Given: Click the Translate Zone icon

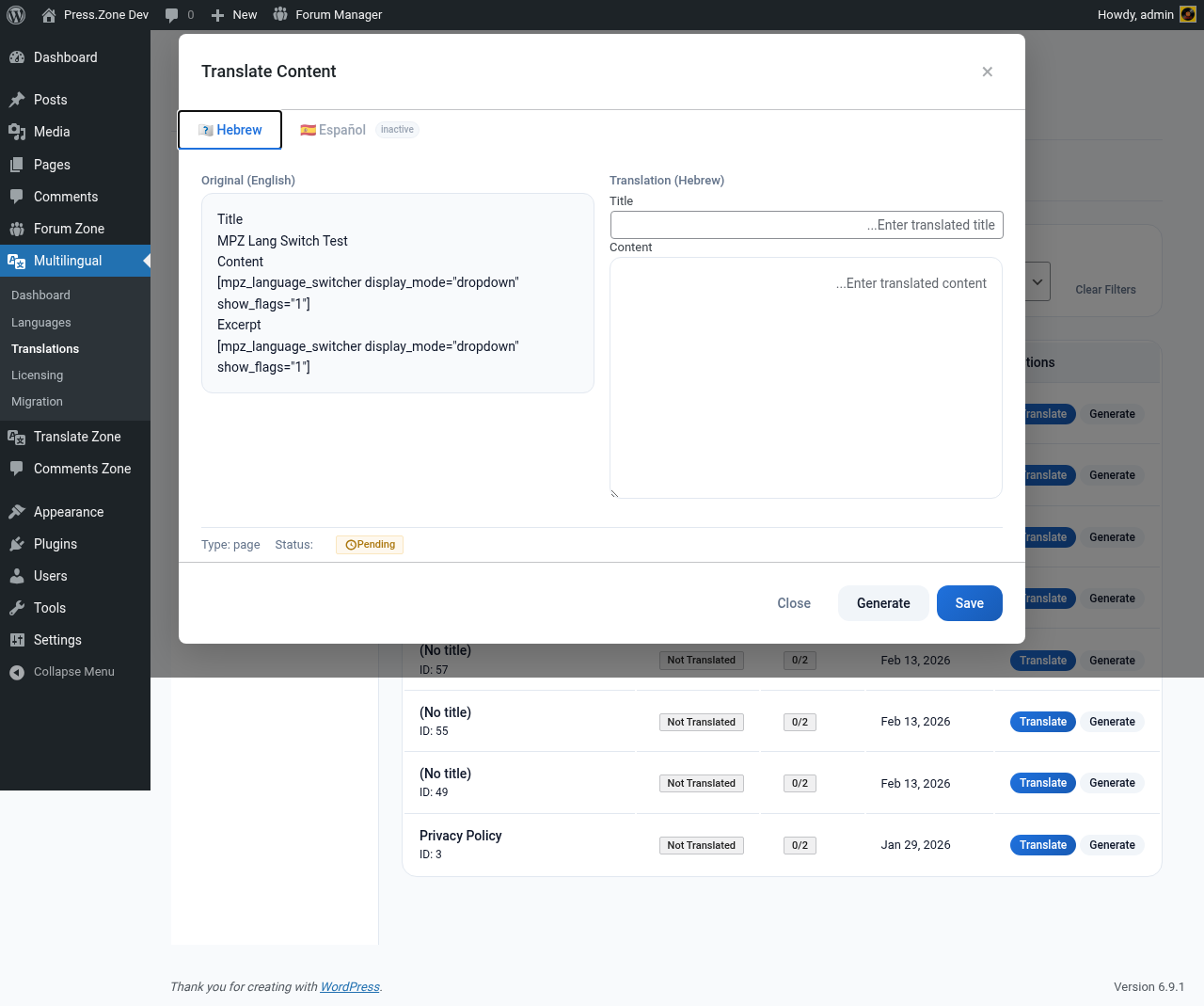Looking at the screenshot, I should [17, 437].
